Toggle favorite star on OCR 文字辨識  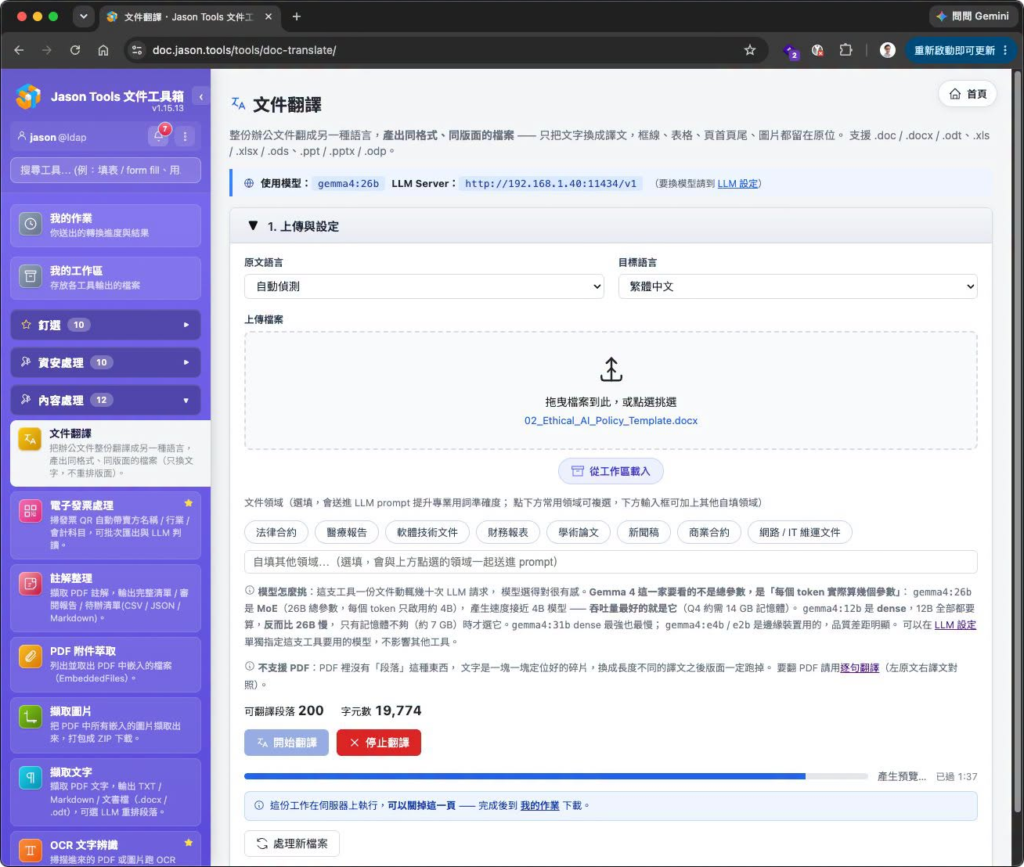(188, 843)
